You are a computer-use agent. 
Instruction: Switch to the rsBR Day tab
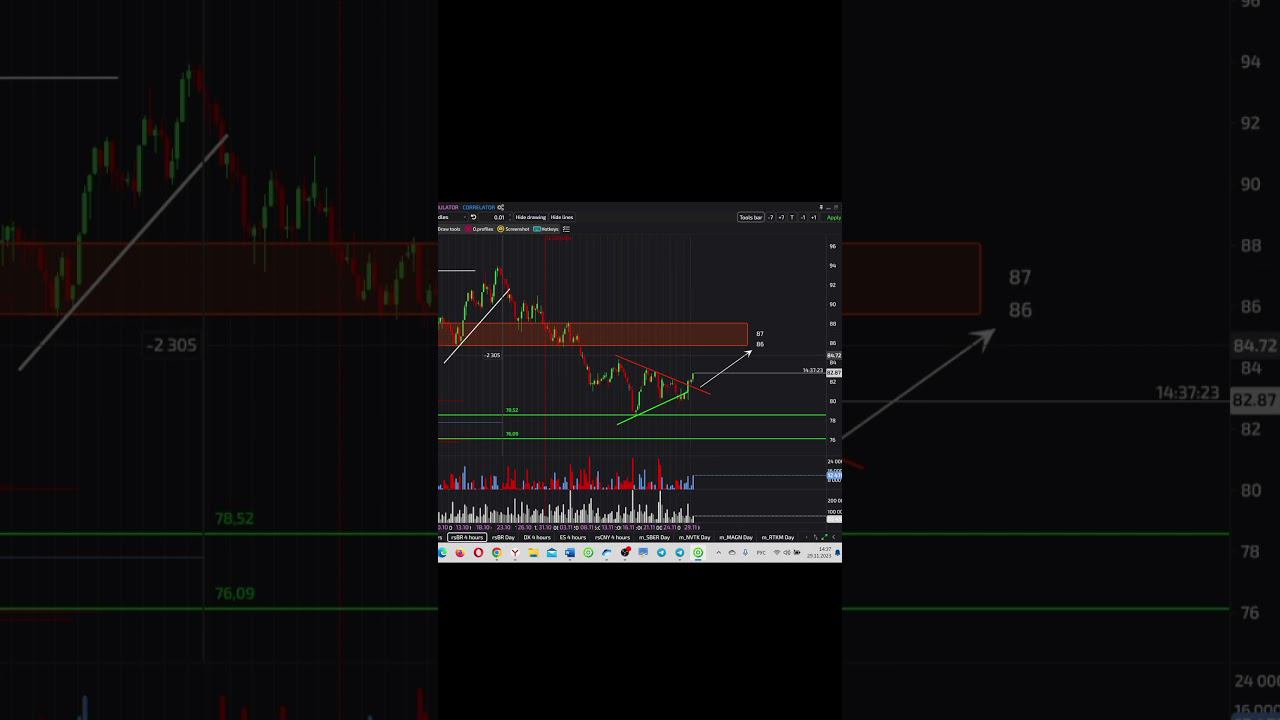pos(503,537)
